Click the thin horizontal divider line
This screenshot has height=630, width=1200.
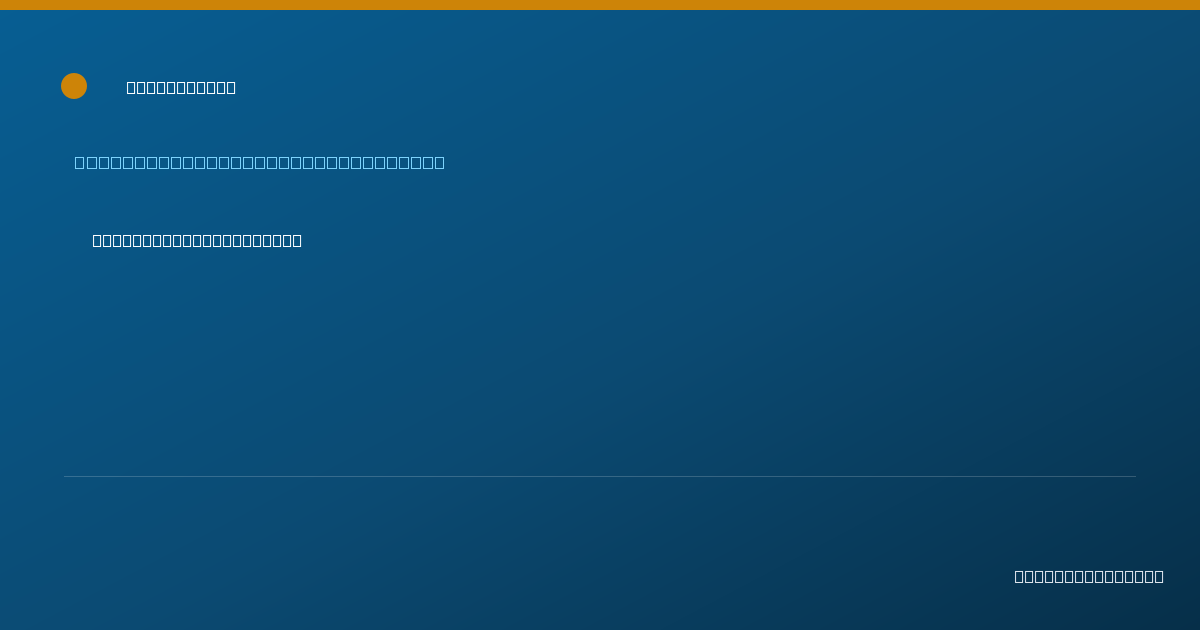(600, 476)
